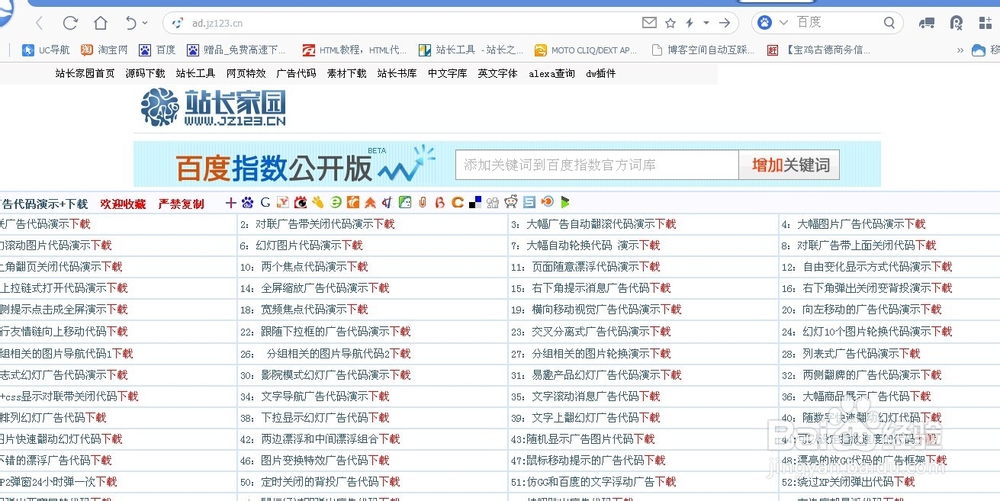
Task: Click the purple plus share icon
Action: coord(231,203)
